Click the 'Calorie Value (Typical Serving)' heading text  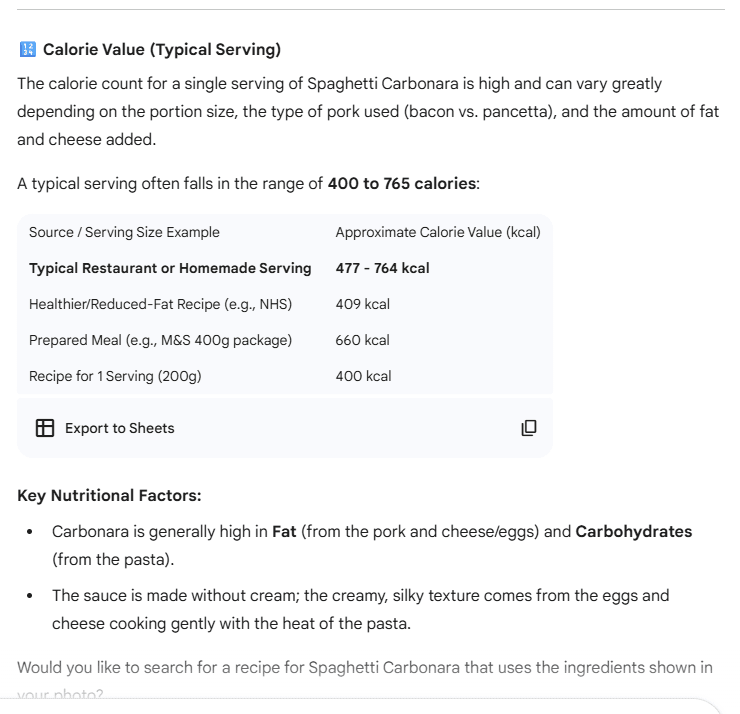162,50
